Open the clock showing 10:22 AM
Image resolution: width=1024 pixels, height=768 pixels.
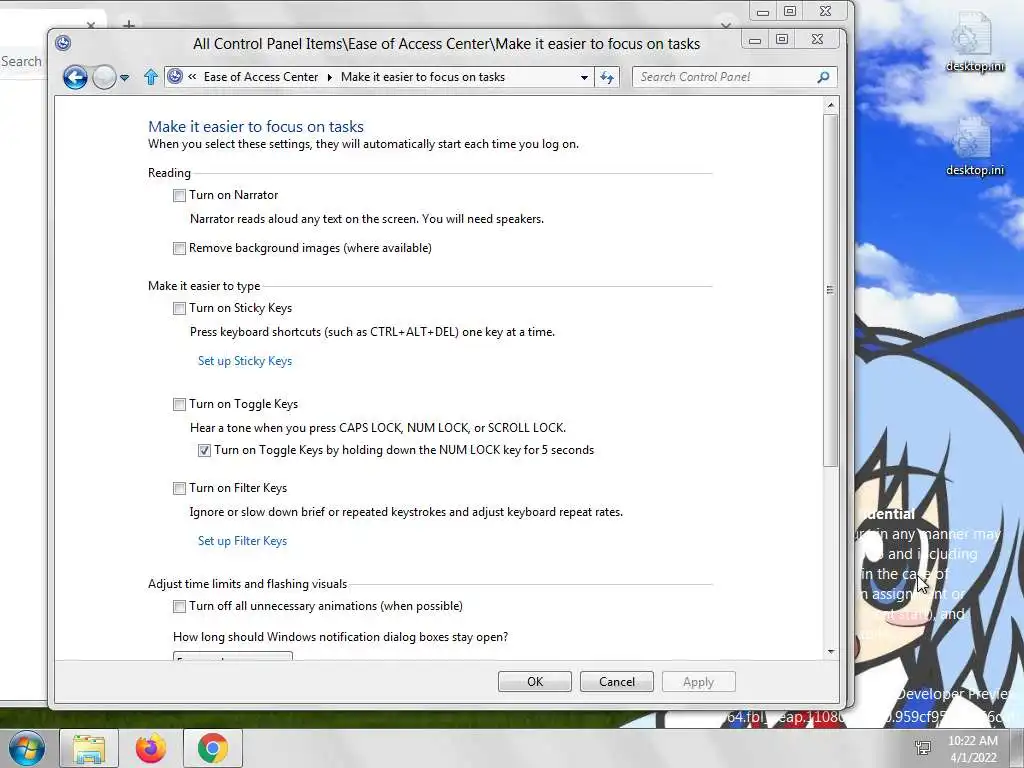[973, 748]
